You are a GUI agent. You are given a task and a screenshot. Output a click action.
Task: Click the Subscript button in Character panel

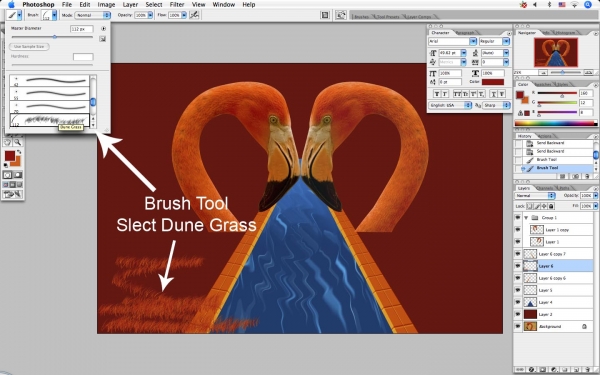(481, 93)
